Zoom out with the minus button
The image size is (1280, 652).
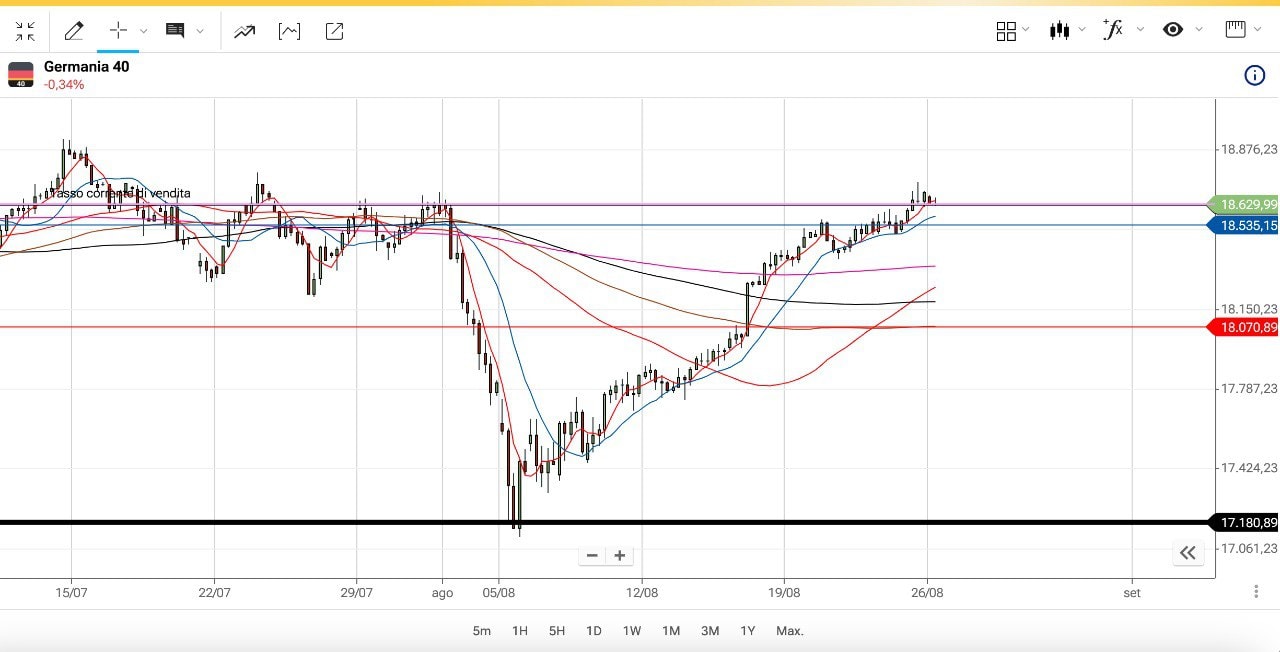[x=592, y=556]
